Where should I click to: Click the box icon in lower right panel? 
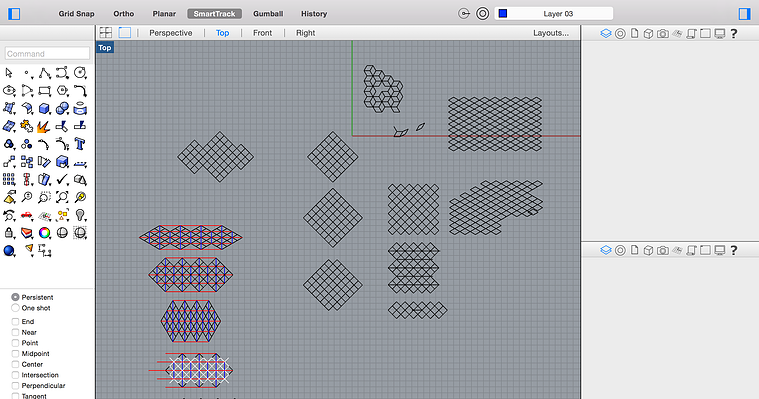click(649, 250)
